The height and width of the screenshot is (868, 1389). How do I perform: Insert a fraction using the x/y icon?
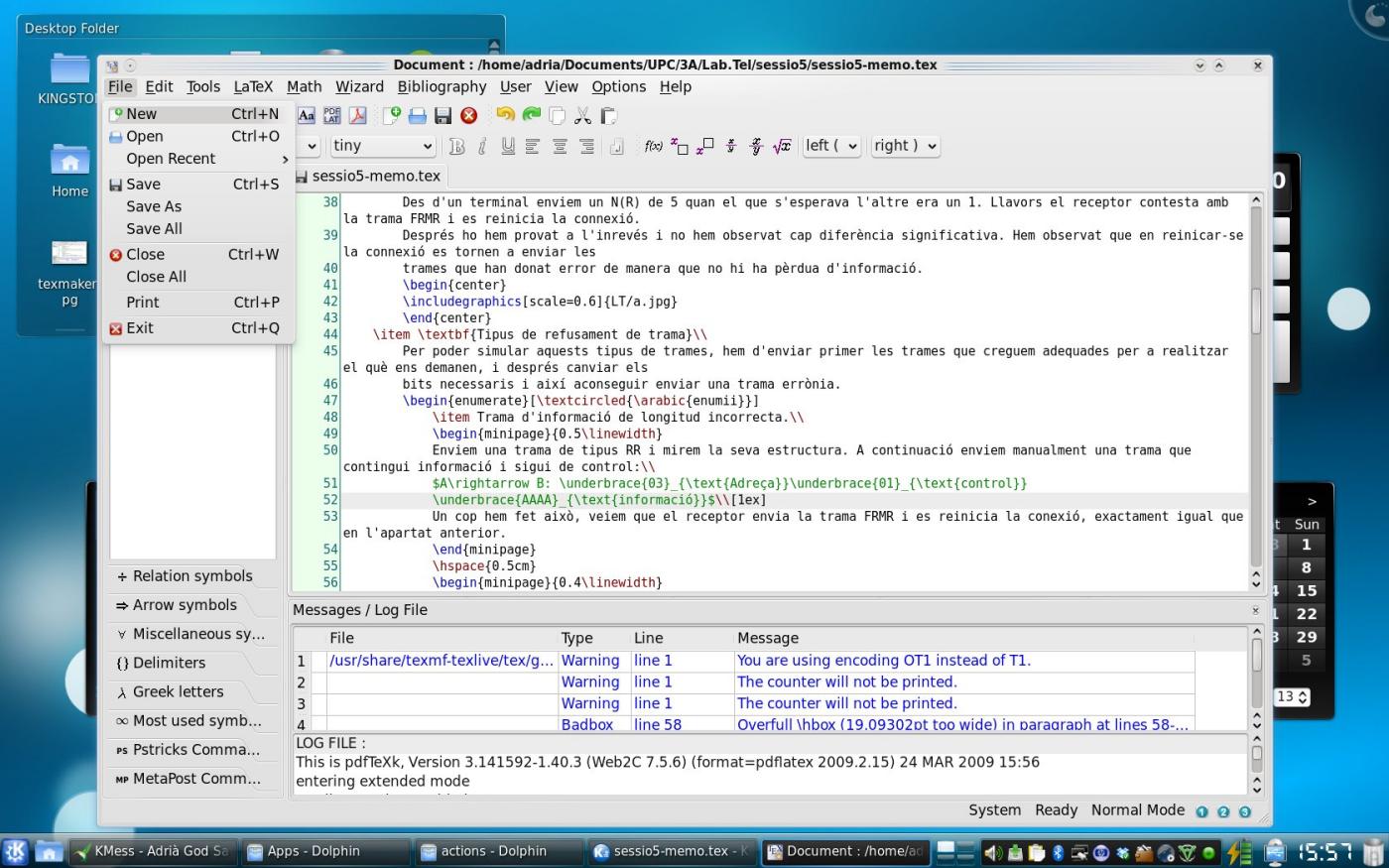click(730, 146)
